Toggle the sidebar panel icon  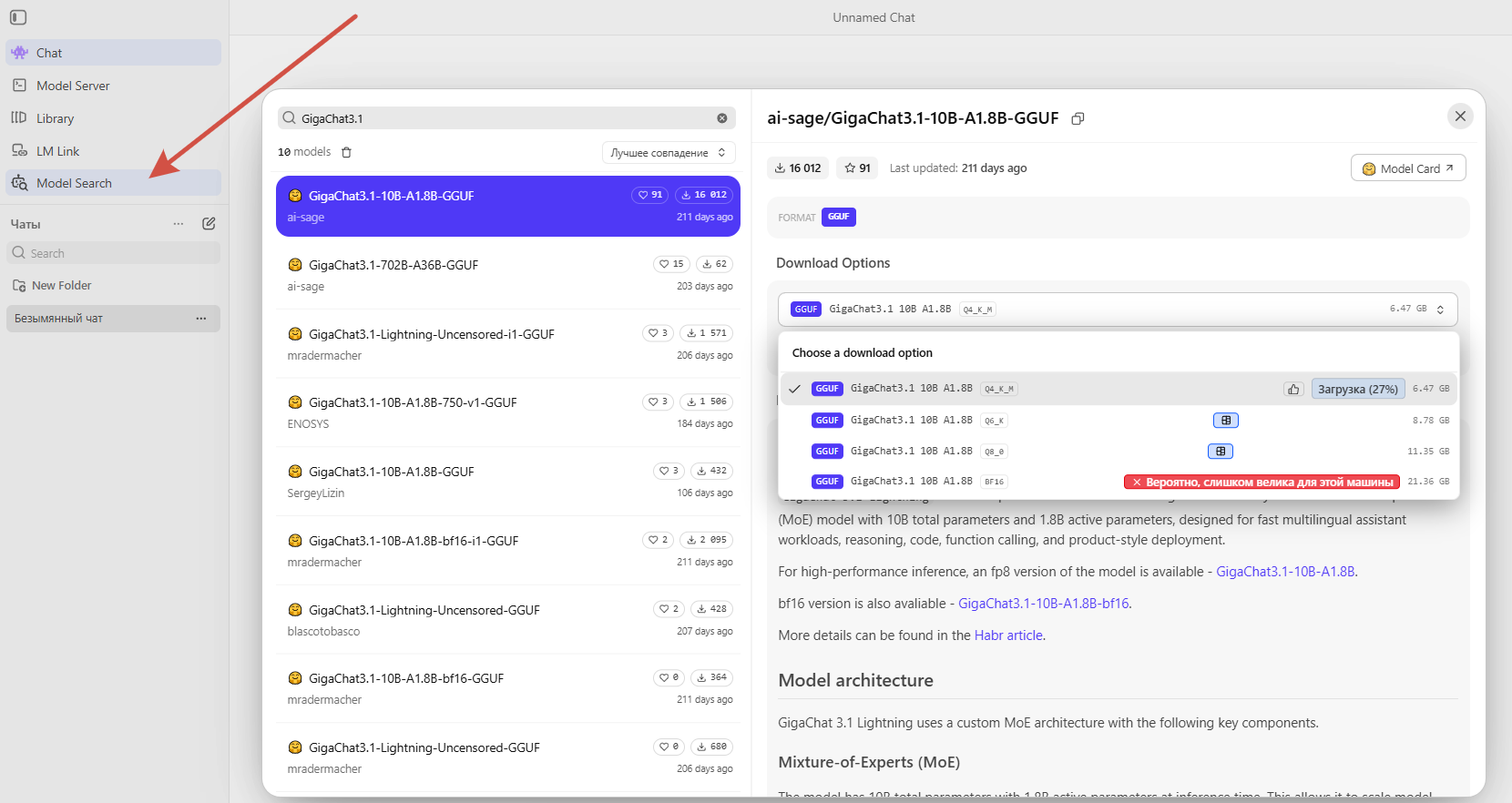(x=18, y=17)
